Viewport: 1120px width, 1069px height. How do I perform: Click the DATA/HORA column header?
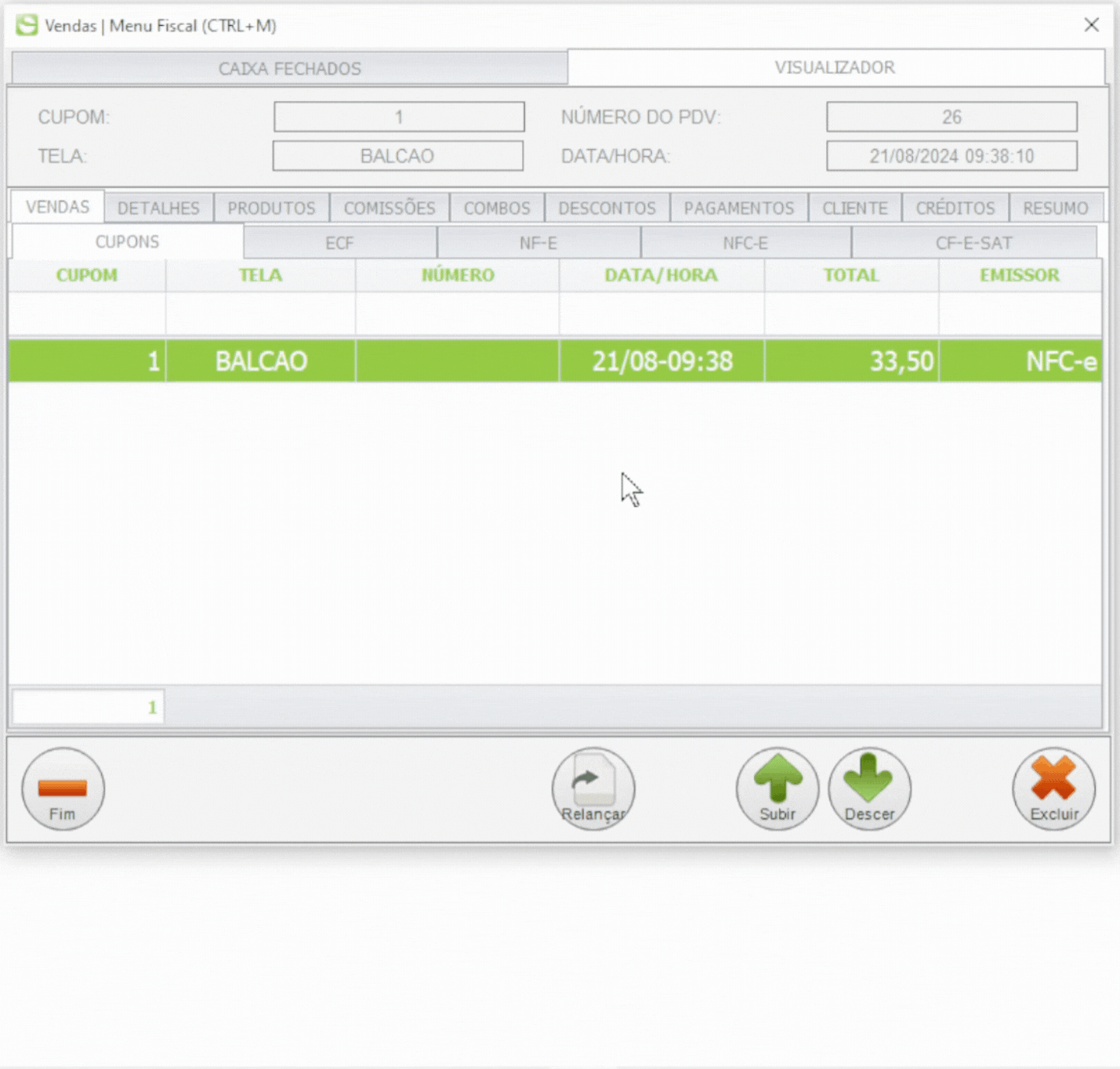(x=661, y=275)
